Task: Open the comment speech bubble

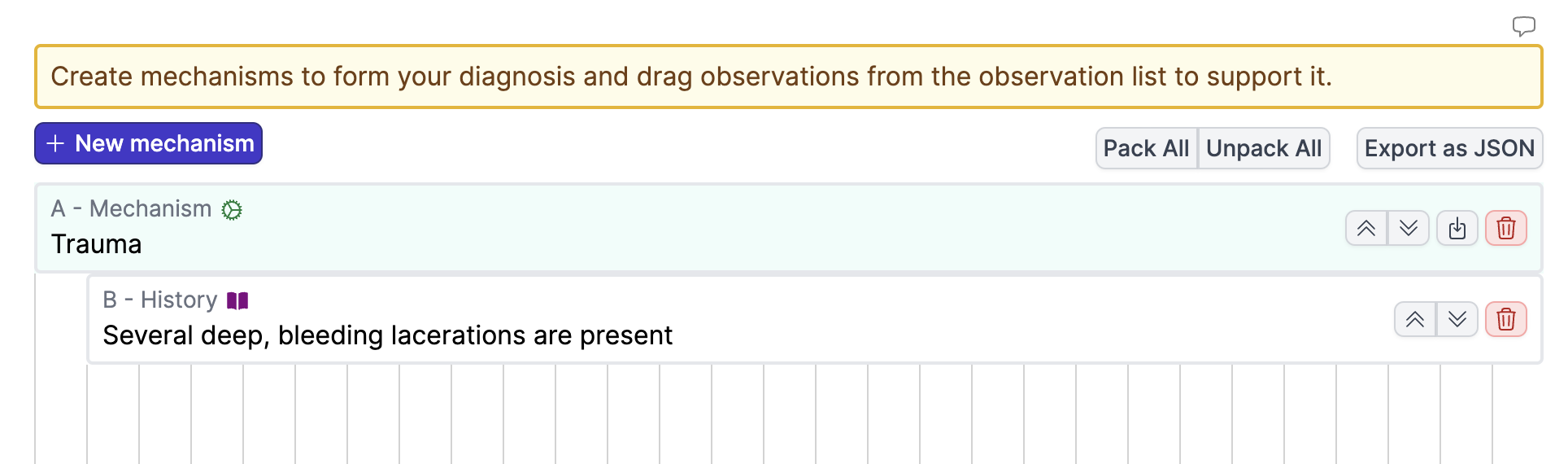Action: pyautogui.click(x=1523, y=26)
